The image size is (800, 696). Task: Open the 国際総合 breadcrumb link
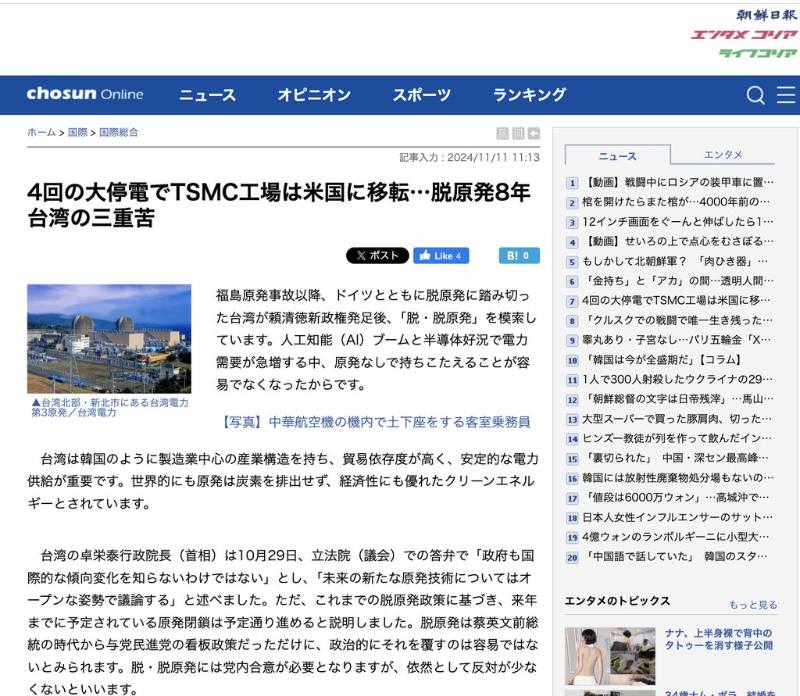(118, 132)
